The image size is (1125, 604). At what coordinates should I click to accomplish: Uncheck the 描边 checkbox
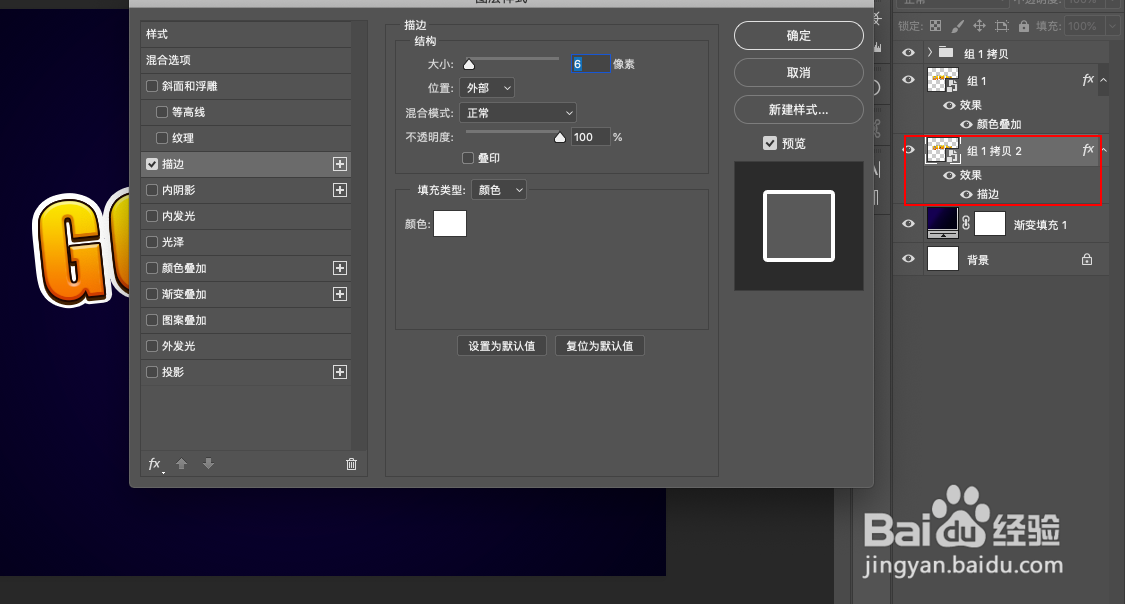(x=152, y=164)
